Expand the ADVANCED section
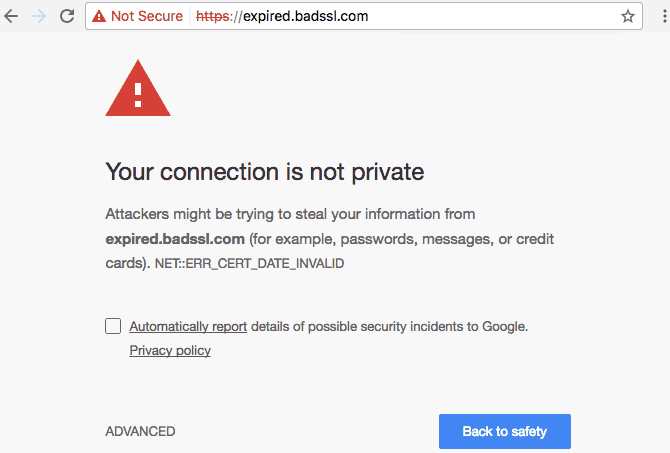 (x=140, y=431)
